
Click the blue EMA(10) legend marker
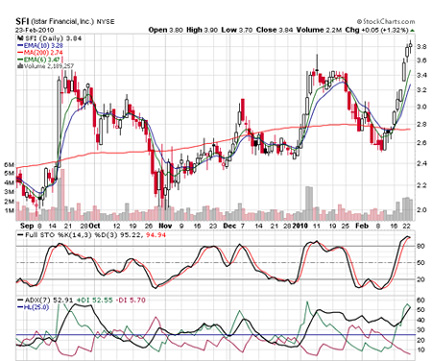pyautogui.click(x=20, y=45)
